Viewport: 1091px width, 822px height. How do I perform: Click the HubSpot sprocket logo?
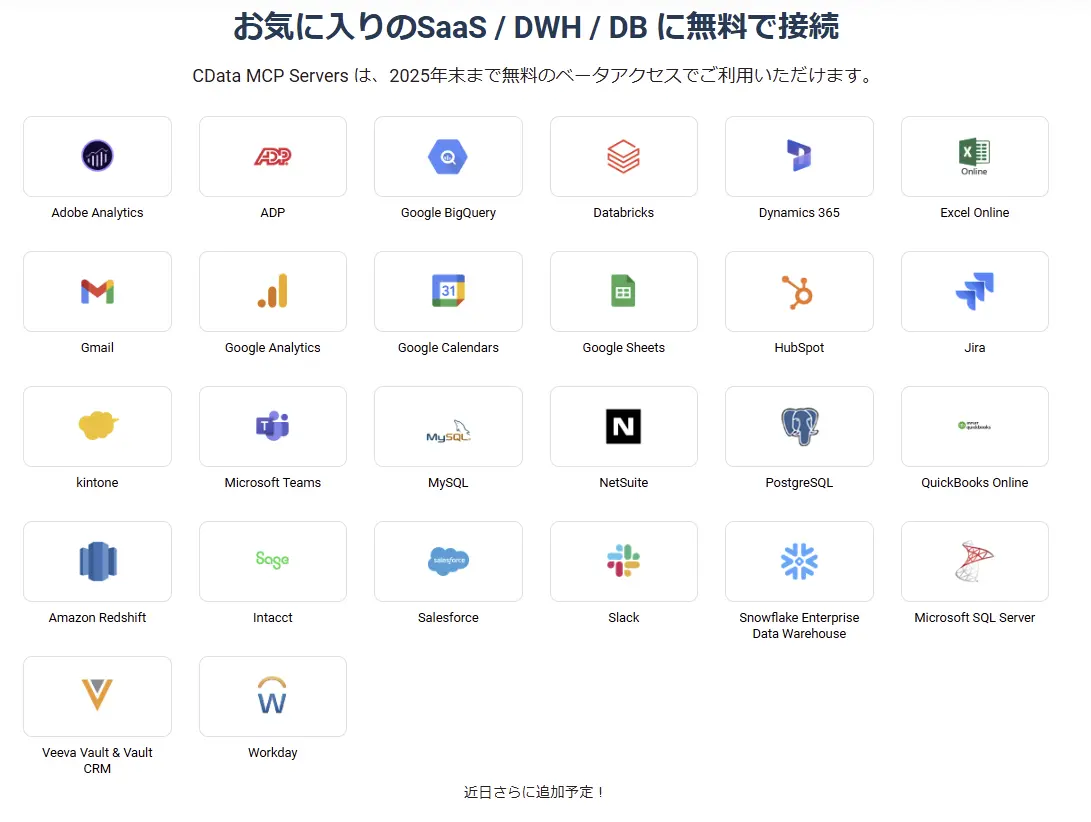coord(799,291)
